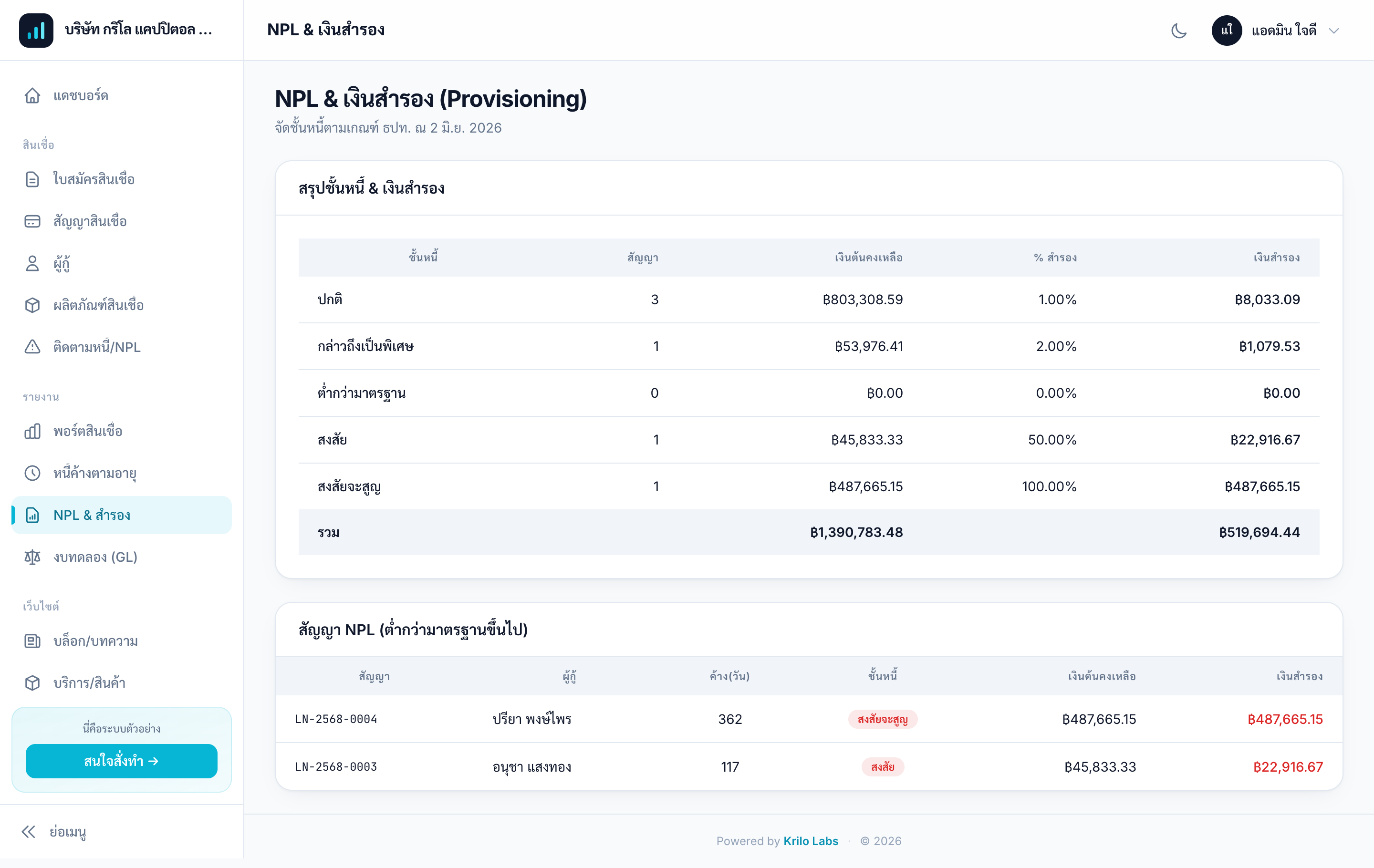Open the ติดตามหนี้/NPL warning triangle icon
The image size is (1374, 868).
pos(32,347)
